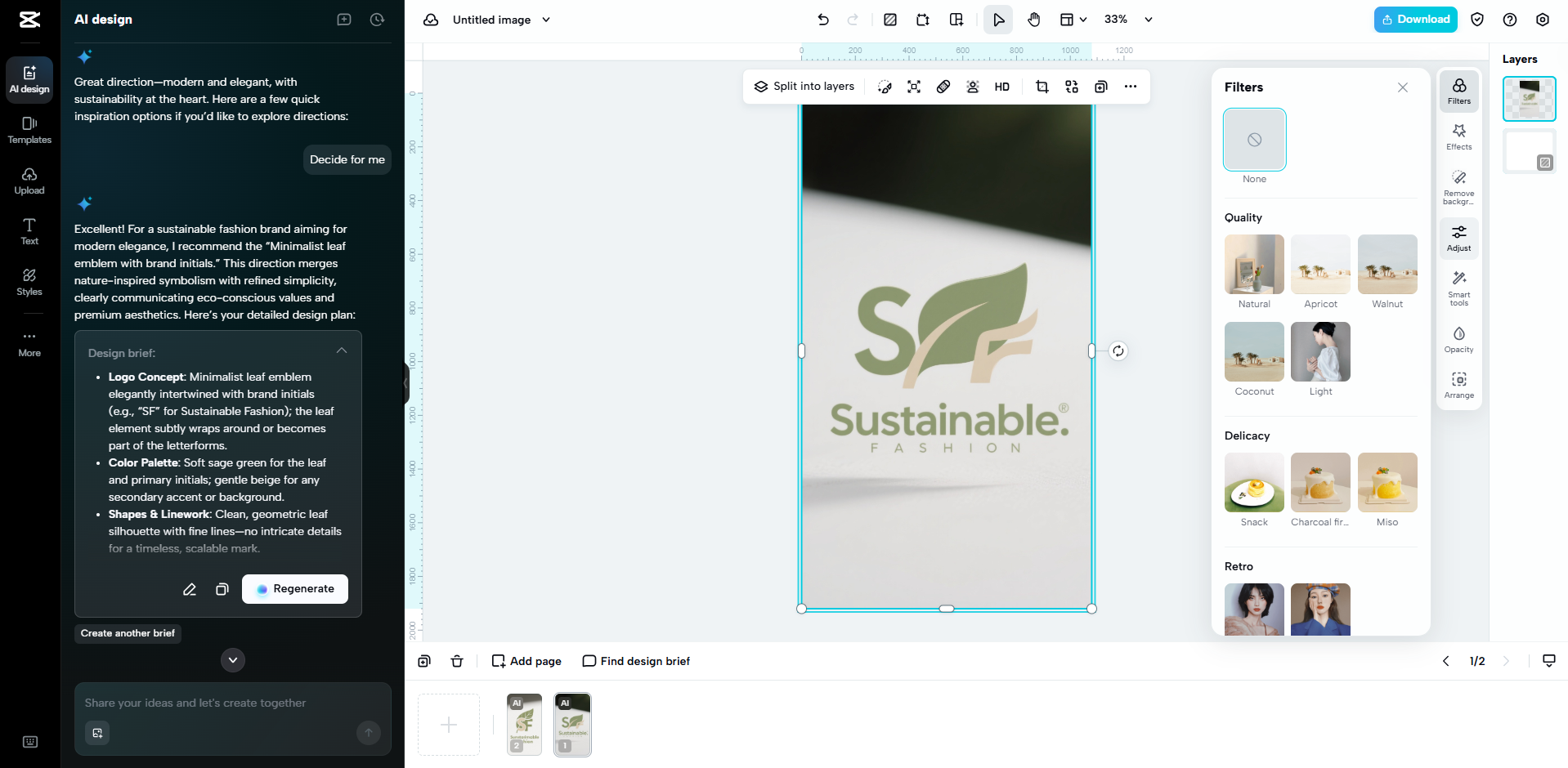This screenshot has height=768, width=1568.
Task: Open the Styles panel
Action: 29,283
